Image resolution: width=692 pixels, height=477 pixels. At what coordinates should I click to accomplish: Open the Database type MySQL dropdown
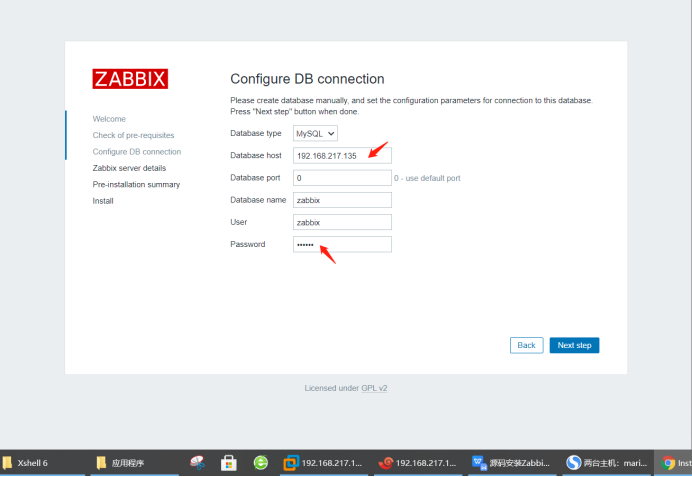click(315, 133)
